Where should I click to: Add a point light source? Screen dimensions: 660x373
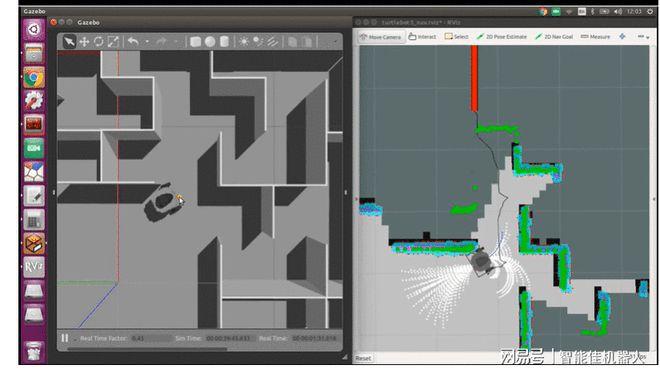pyautogui.click(x=244, y=42)
